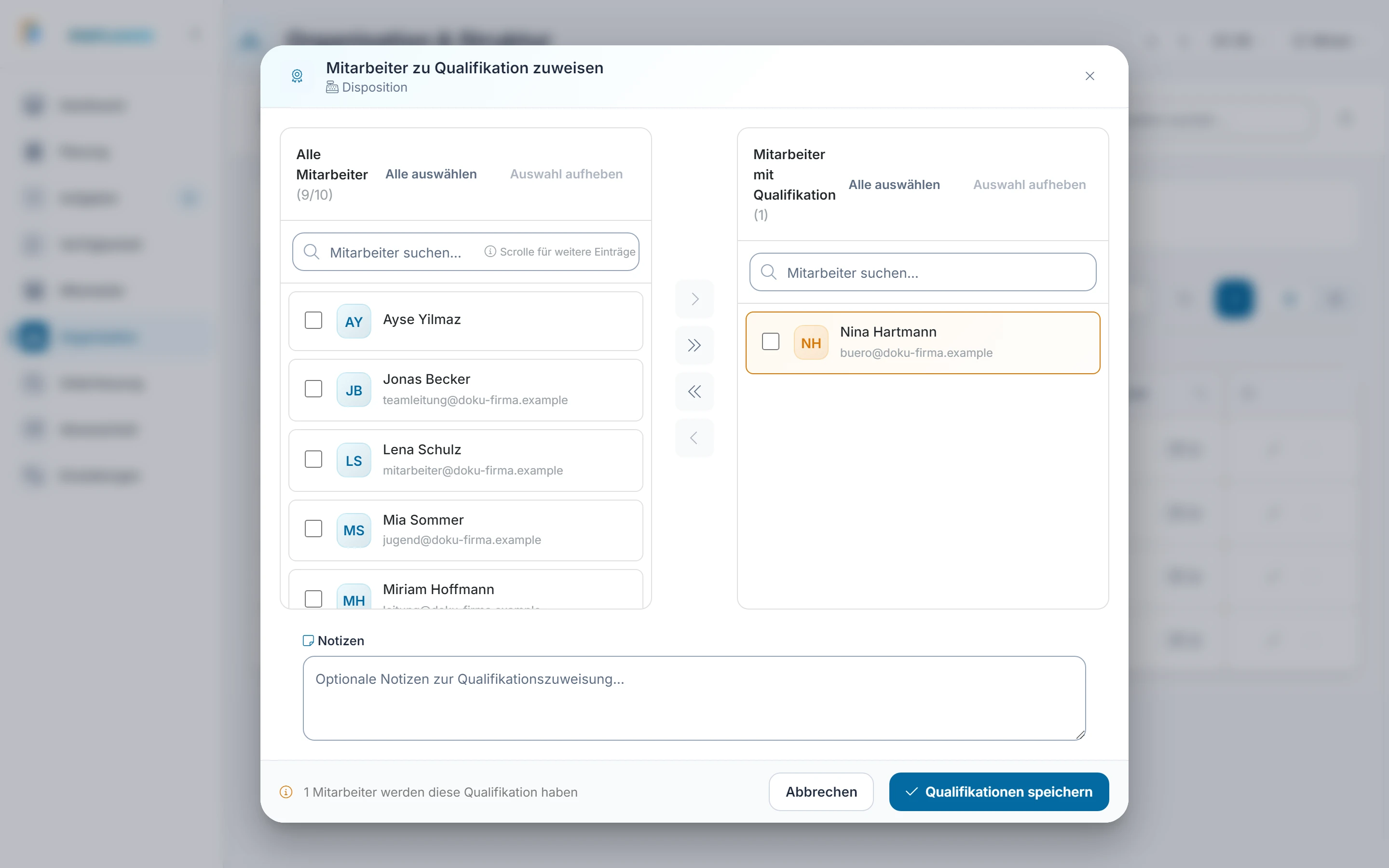Click the search icon in left employee search
This screenshot has height=868, width=1389.
click(311, 251)
